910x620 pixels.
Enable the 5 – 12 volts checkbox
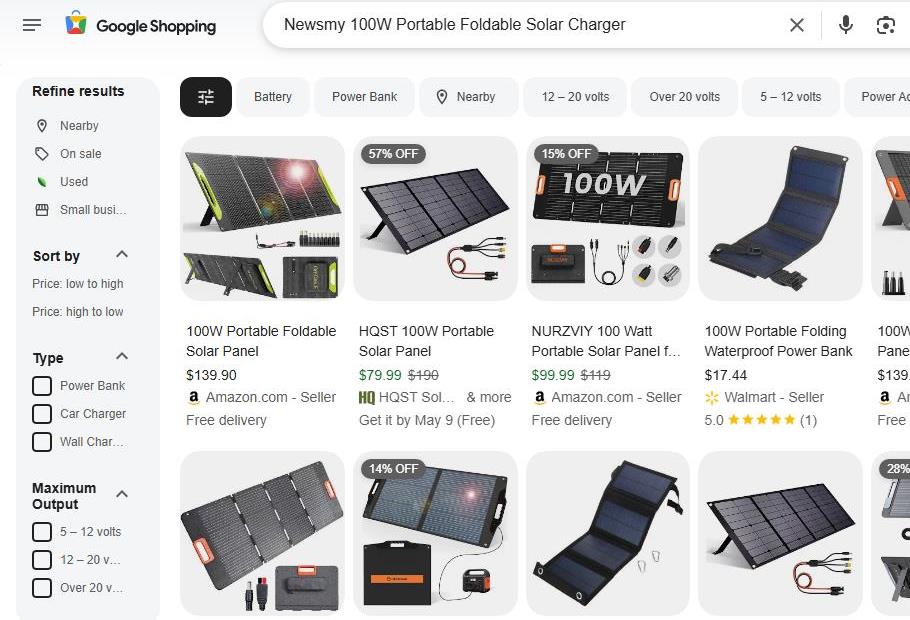[x=42, y=532]
